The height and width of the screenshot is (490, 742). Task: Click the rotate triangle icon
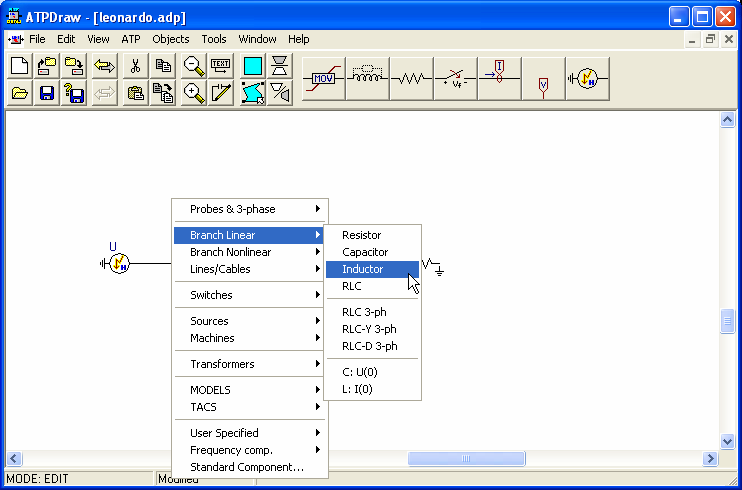click(x=280, y=92)
